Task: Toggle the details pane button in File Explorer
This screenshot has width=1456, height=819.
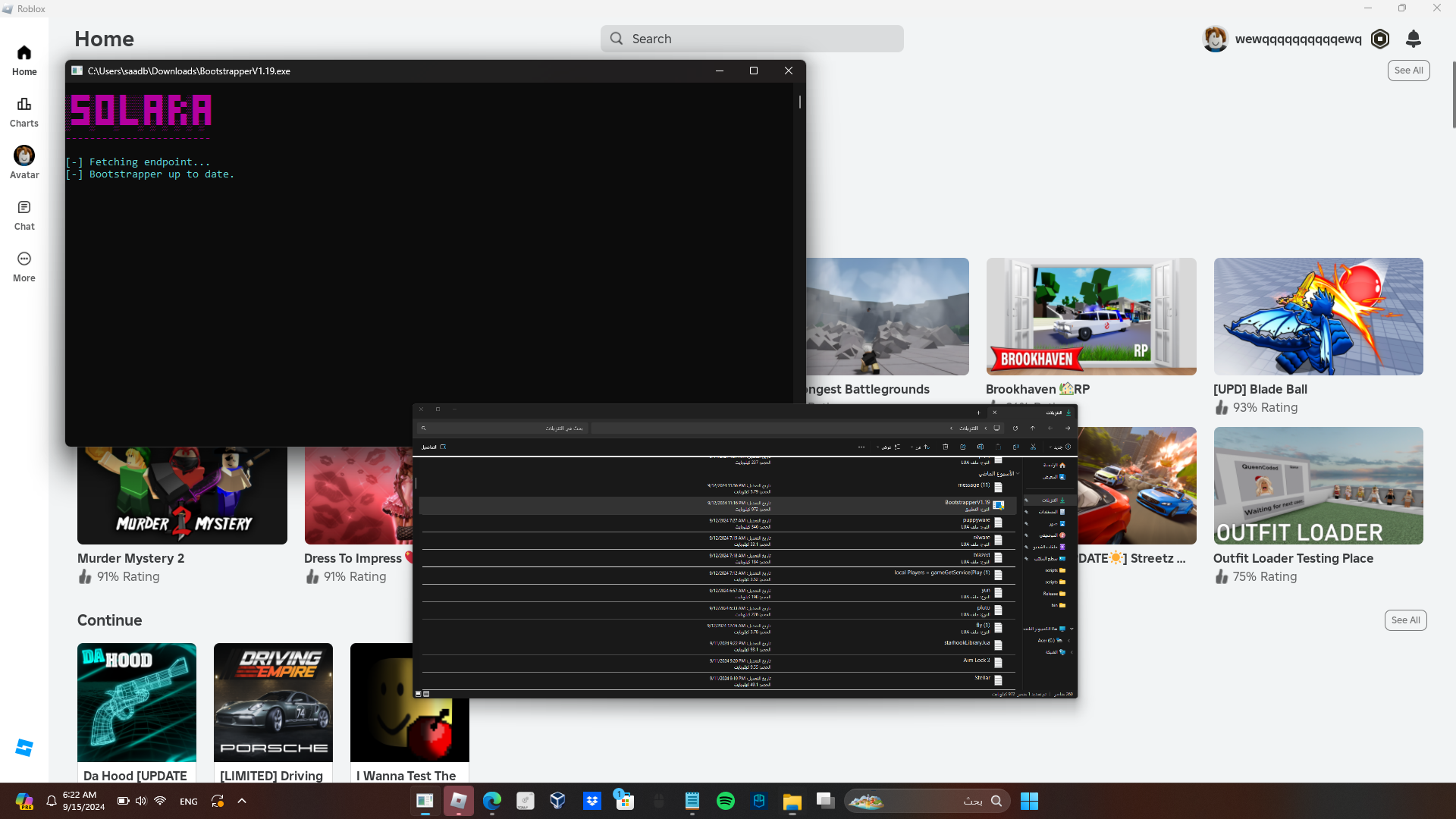Action: 433,447
